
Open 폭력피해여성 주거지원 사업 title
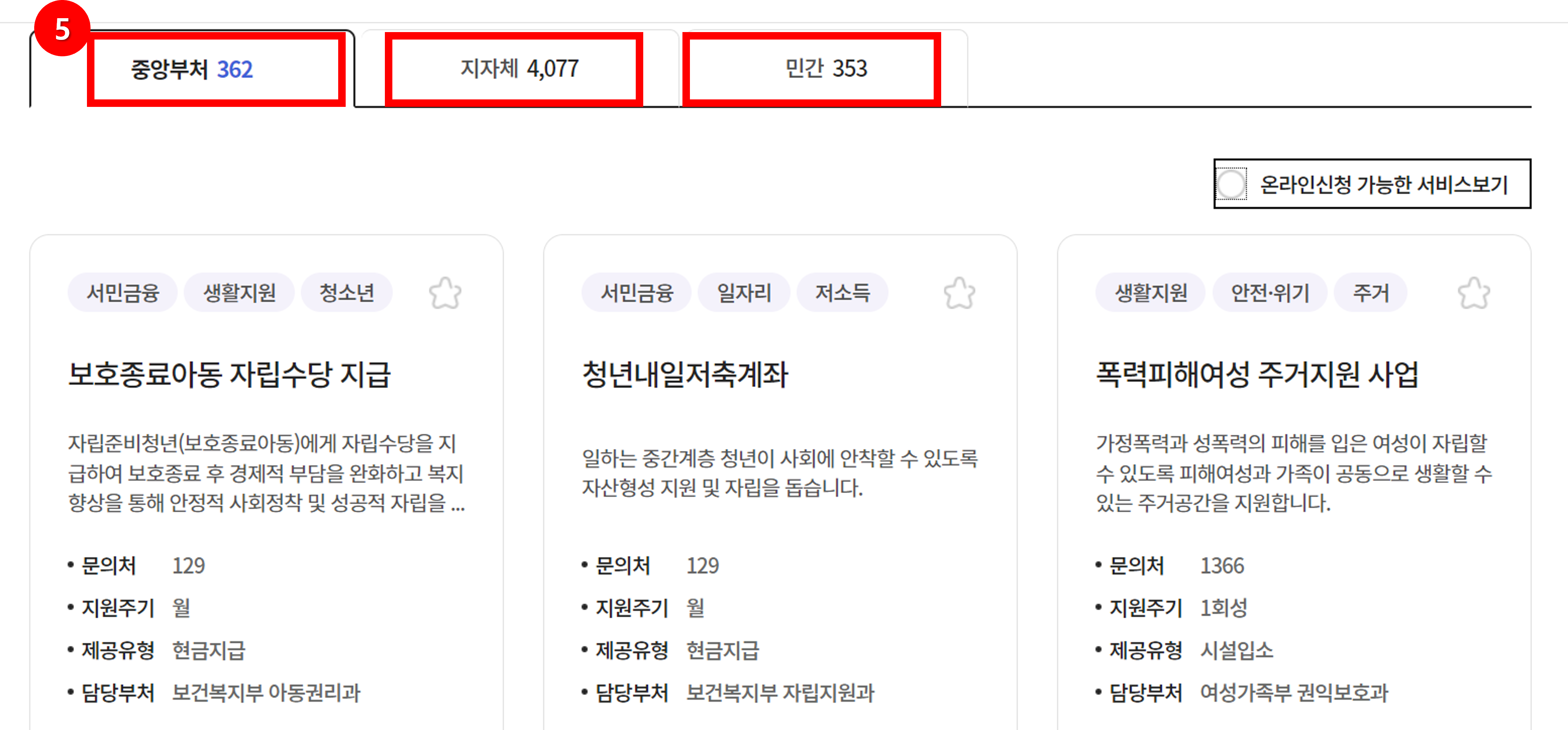click(1257, 374)
